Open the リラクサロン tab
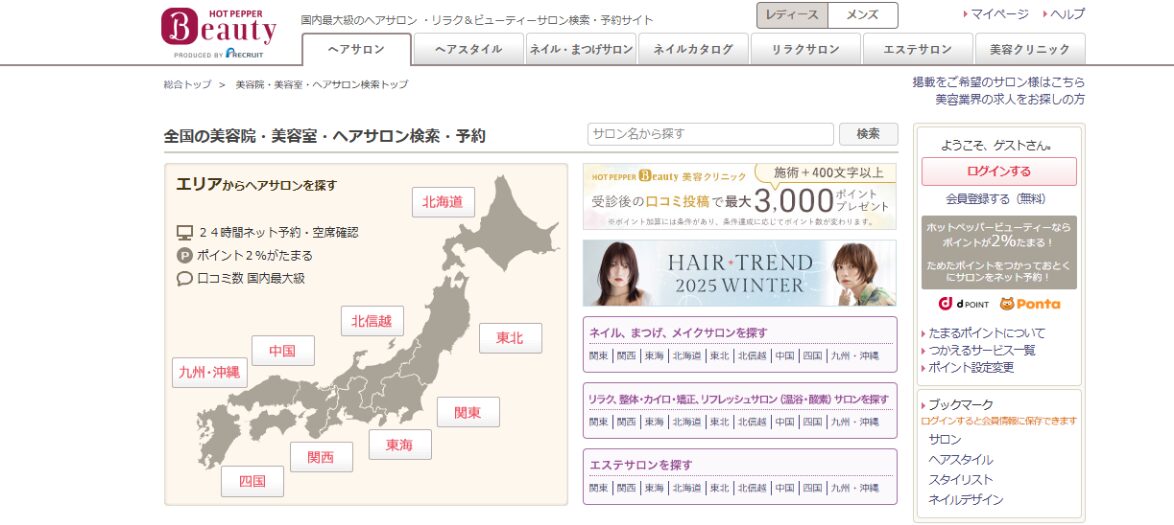 (x=806, y=49)
